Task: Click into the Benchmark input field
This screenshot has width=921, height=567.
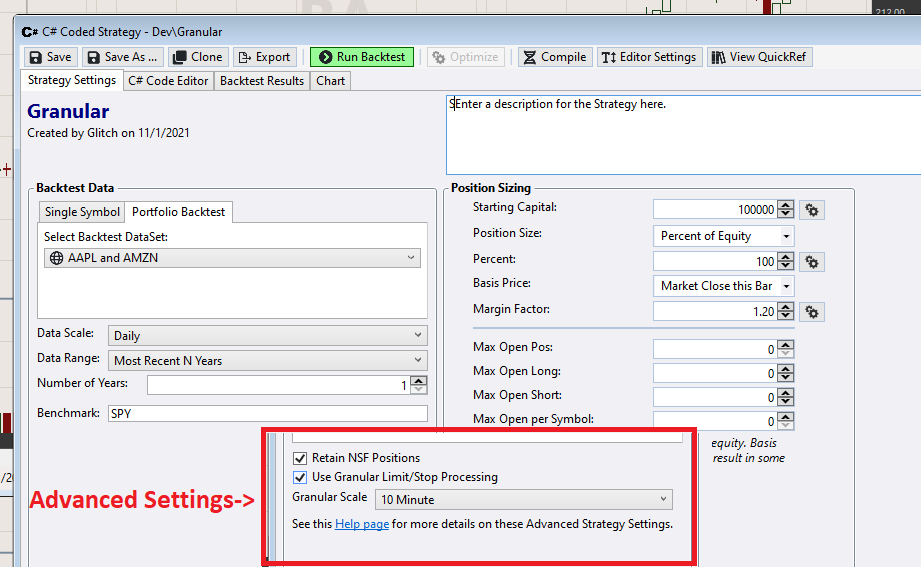Action: tap(267, 414)
